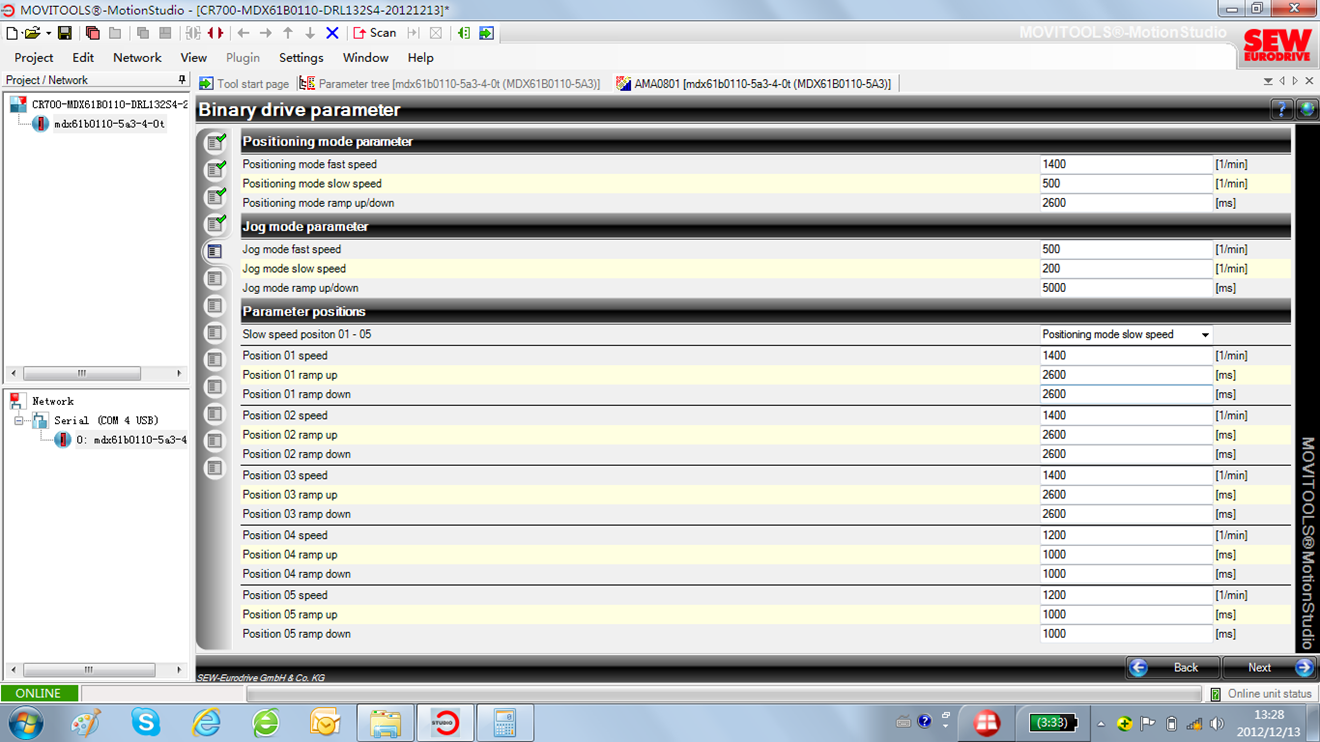Open the document tab list dropdown arrow

coord(1268,82)
